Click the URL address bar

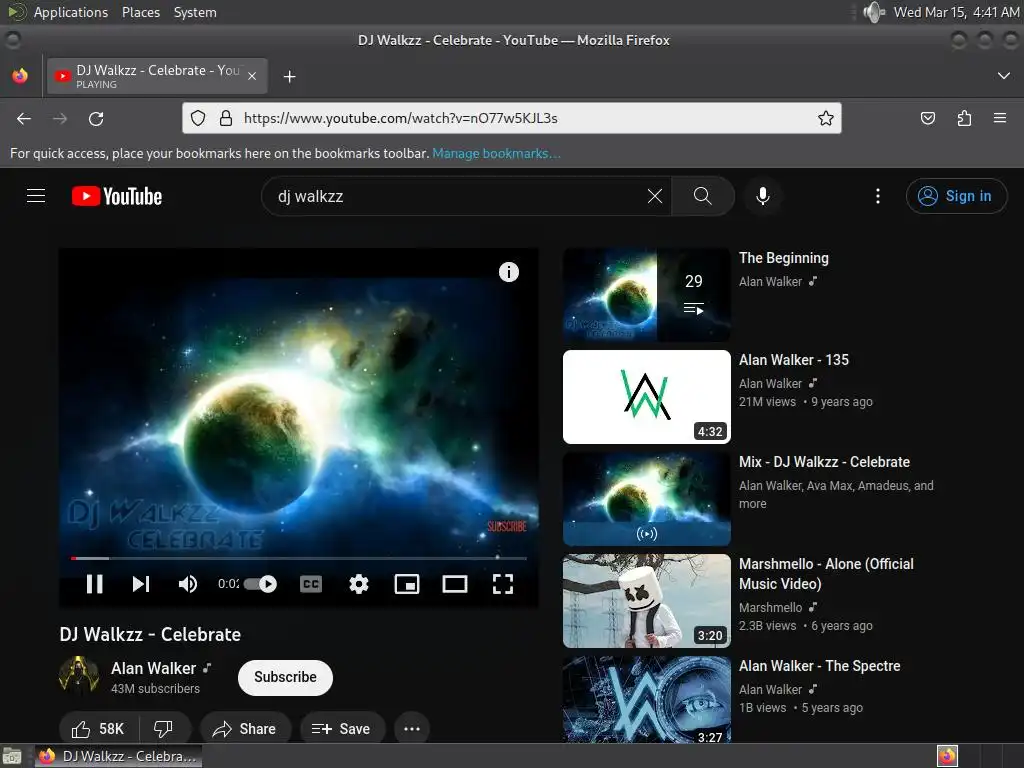511,118
